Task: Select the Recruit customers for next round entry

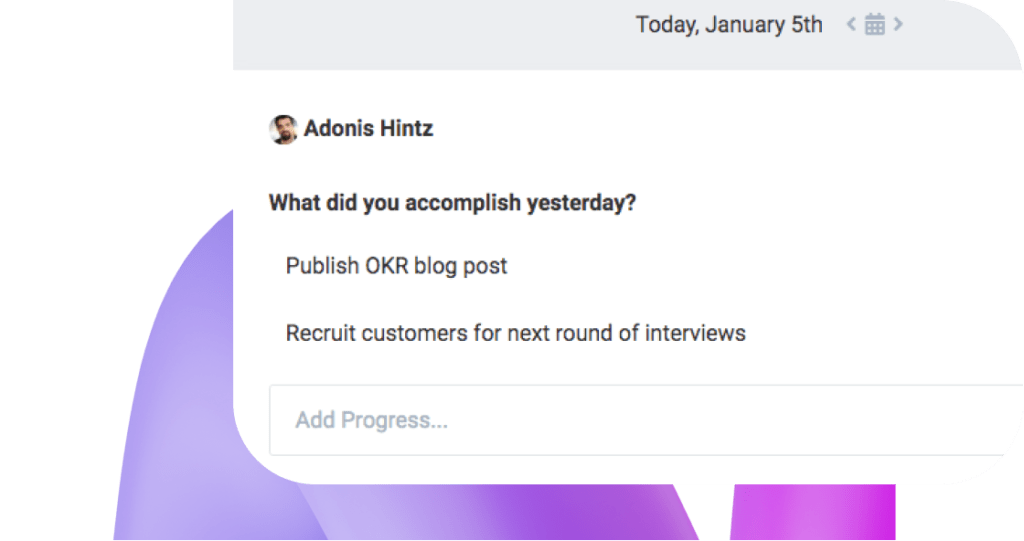Action: (x=515, y=333)
